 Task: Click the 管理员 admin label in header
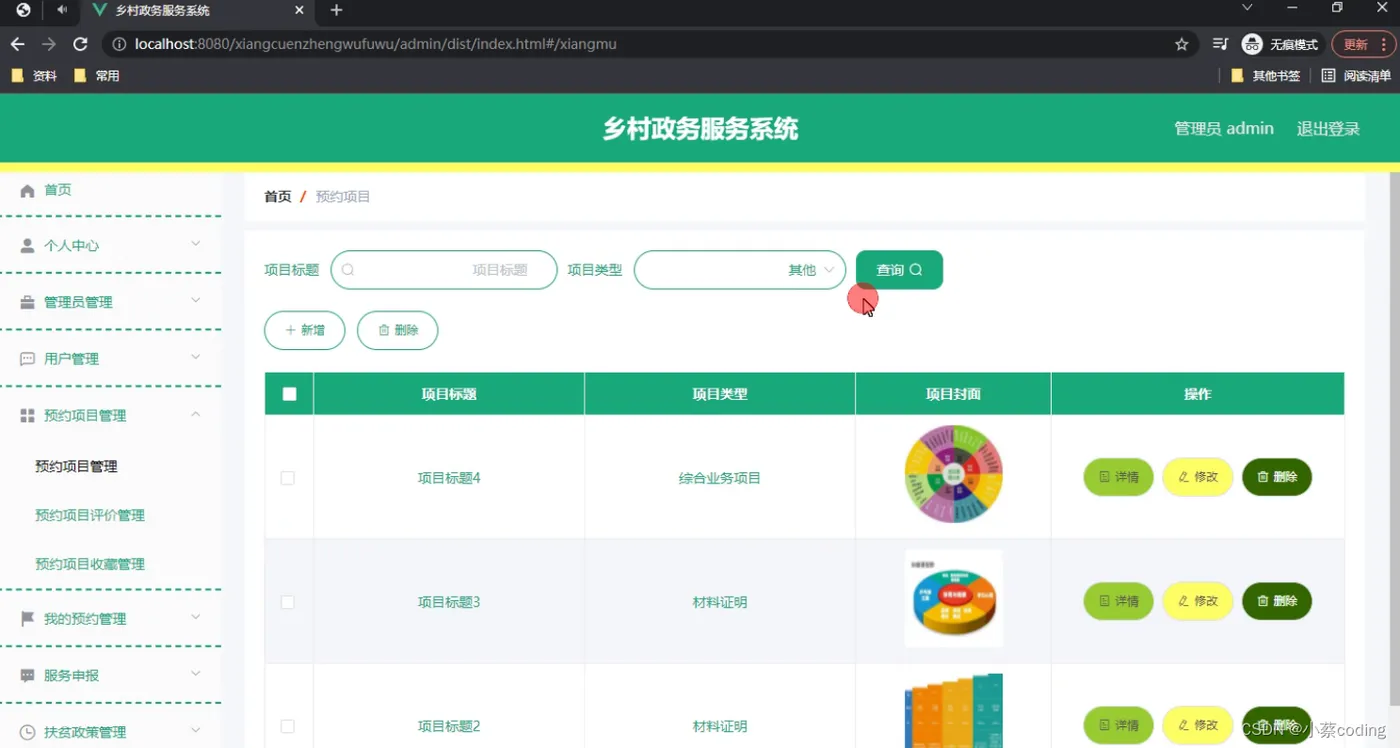coord(1224,129)
